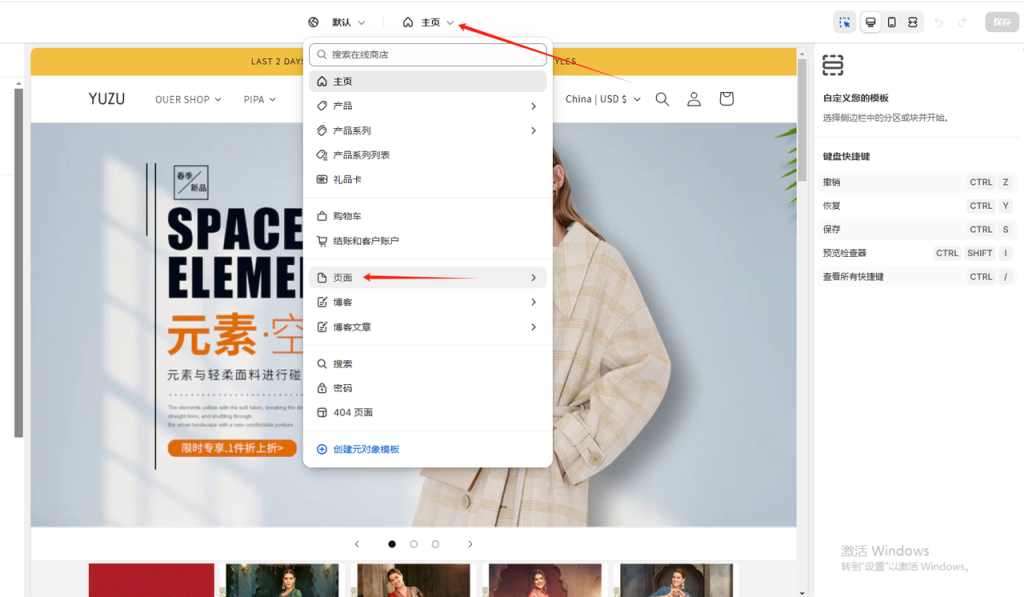This screenshot has width=1024, height=597.
Task: Click the search magnifier icon in storefront header
Action: coord(662,99)
